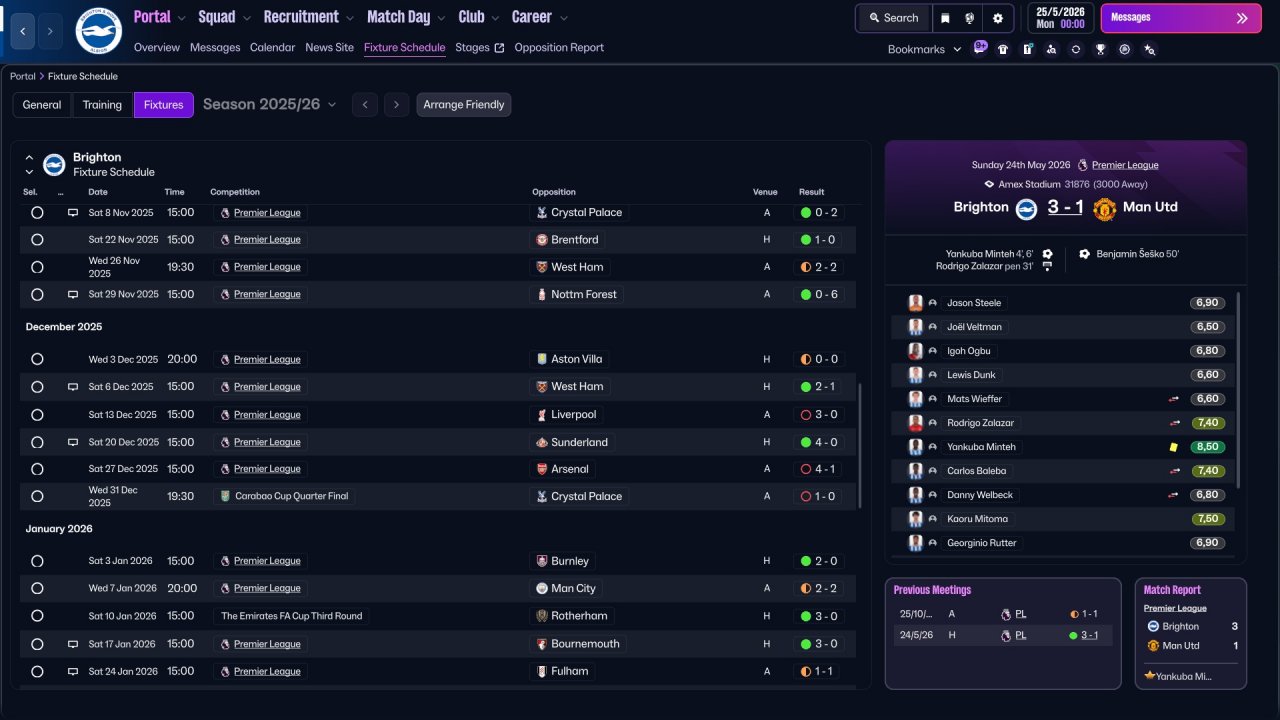Open the world globe icon in the top bar
1280x720 pixels.
[970, 18]
